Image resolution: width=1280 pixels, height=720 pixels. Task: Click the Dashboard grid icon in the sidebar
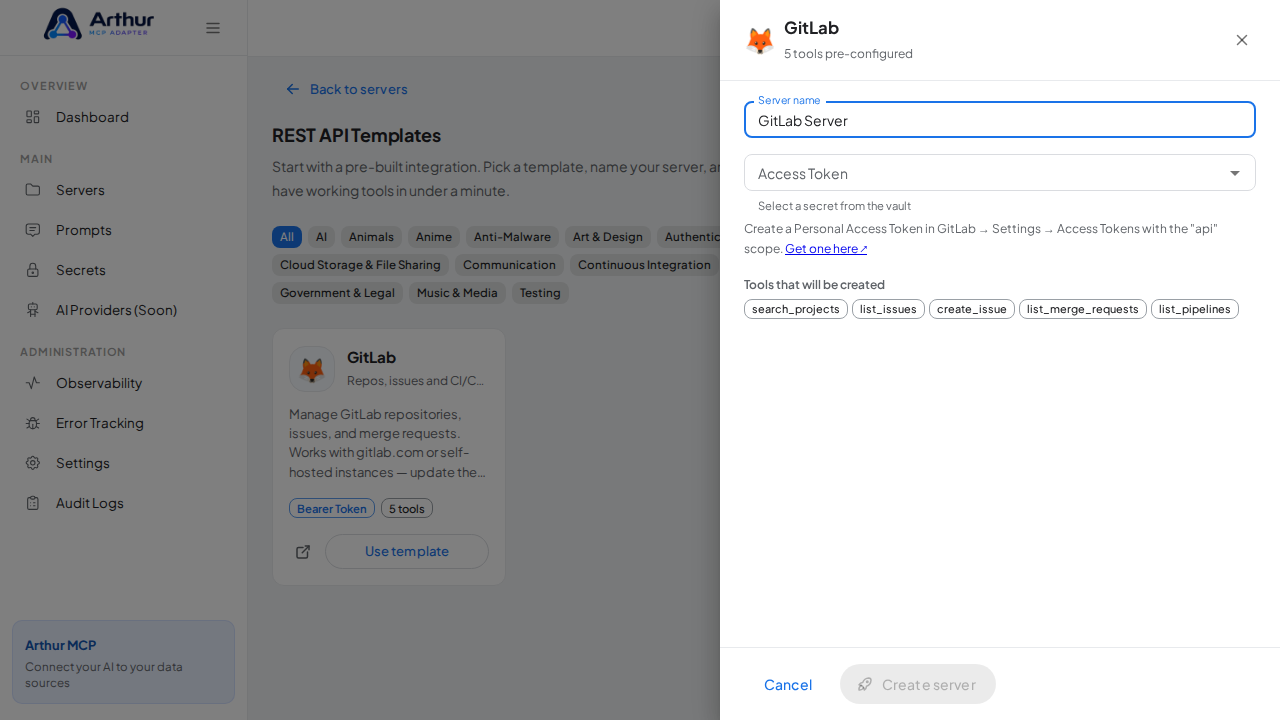(33, 117)
